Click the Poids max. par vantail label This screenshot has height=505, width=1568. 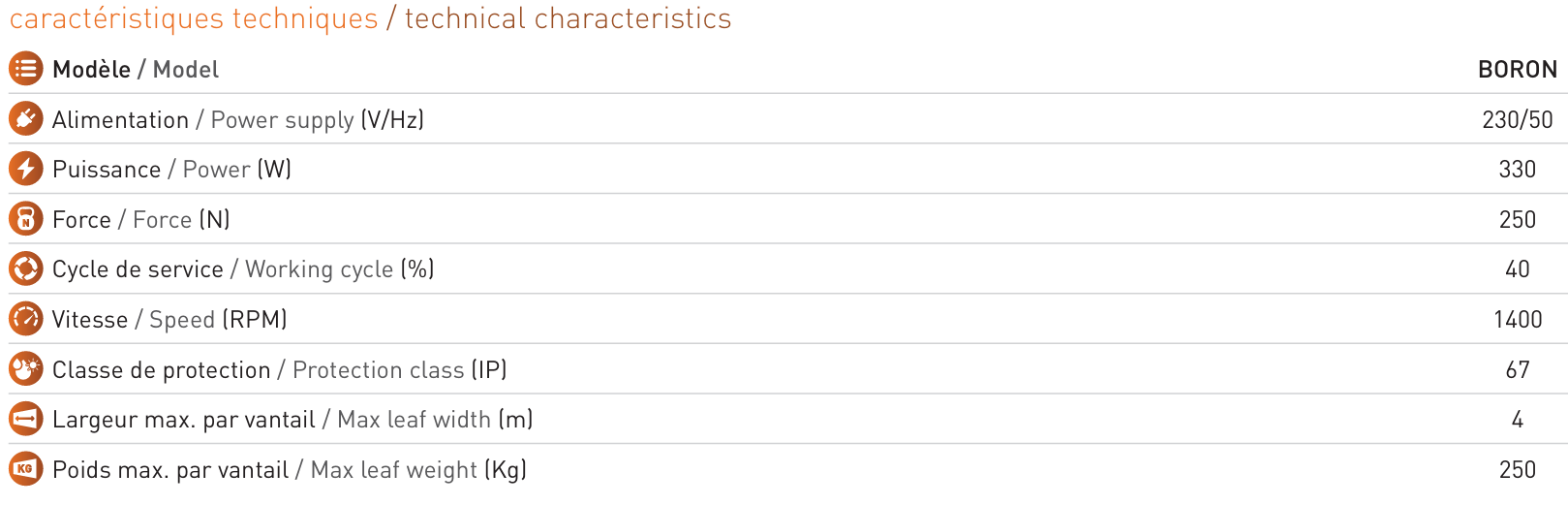click(x=170, y=470)
